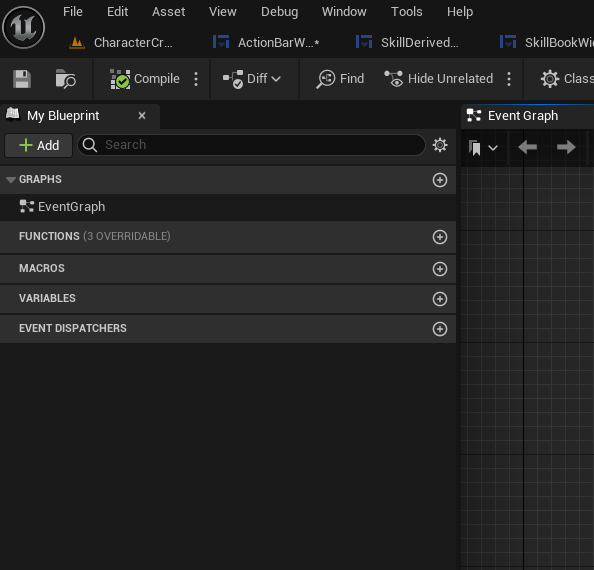Open the Debug menu
The width and height of the screenshot is (594, 570).
coord(279,12)
